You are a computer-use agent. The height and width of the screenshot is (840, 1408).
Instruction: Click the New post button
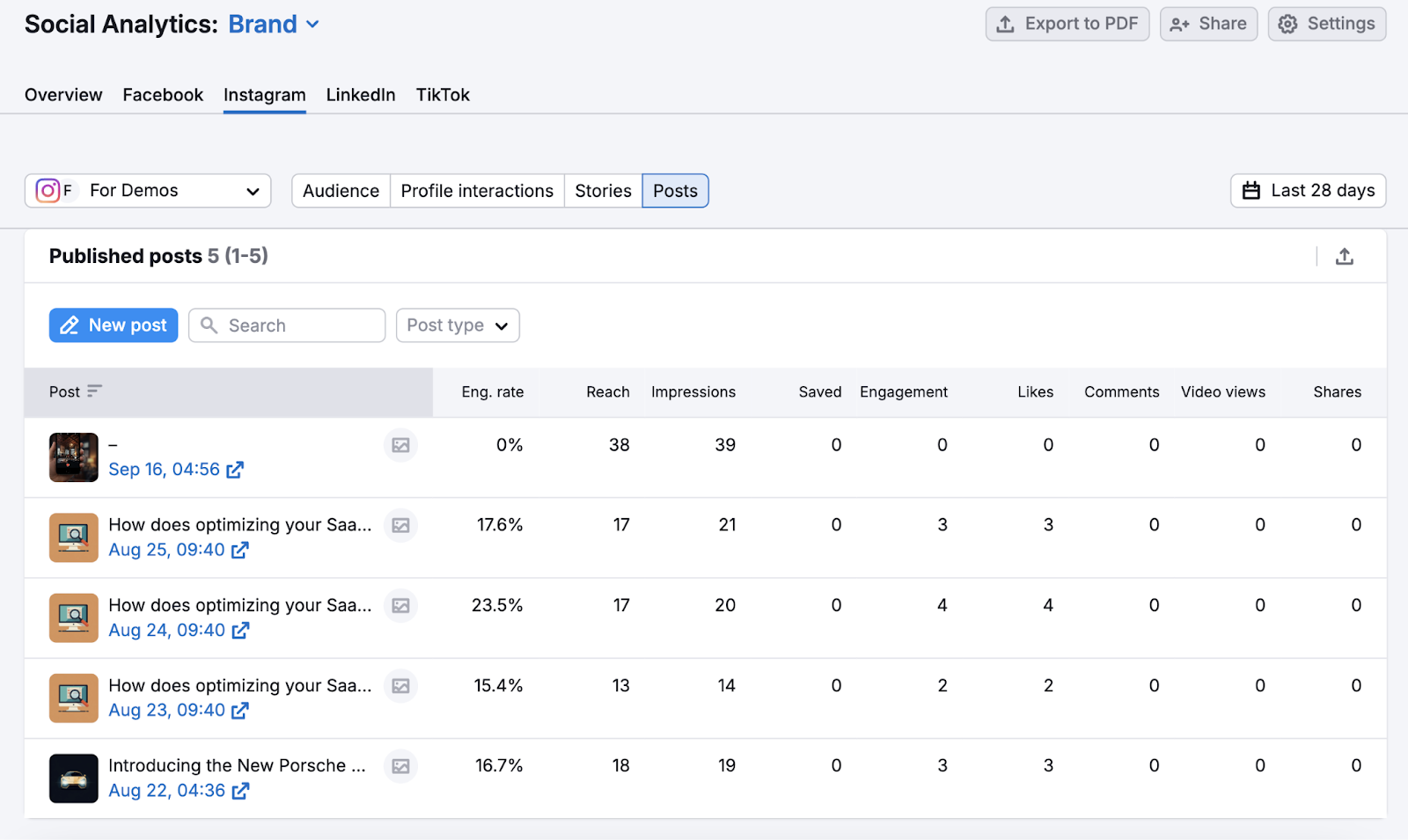point(113,325)
